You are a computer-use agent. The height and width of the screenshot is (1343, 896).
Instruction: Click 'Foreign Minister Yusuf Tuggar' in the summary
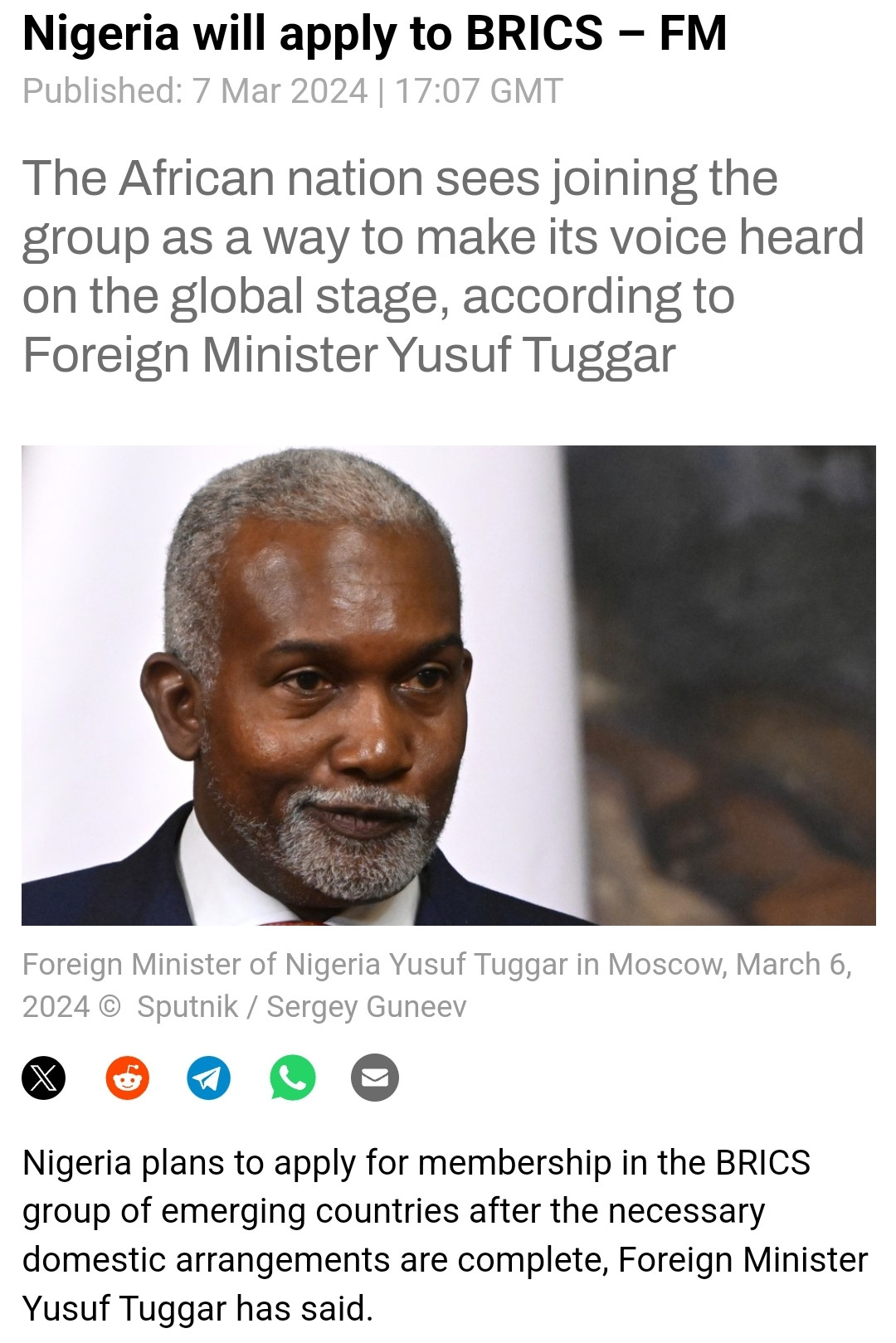point(348,354)
